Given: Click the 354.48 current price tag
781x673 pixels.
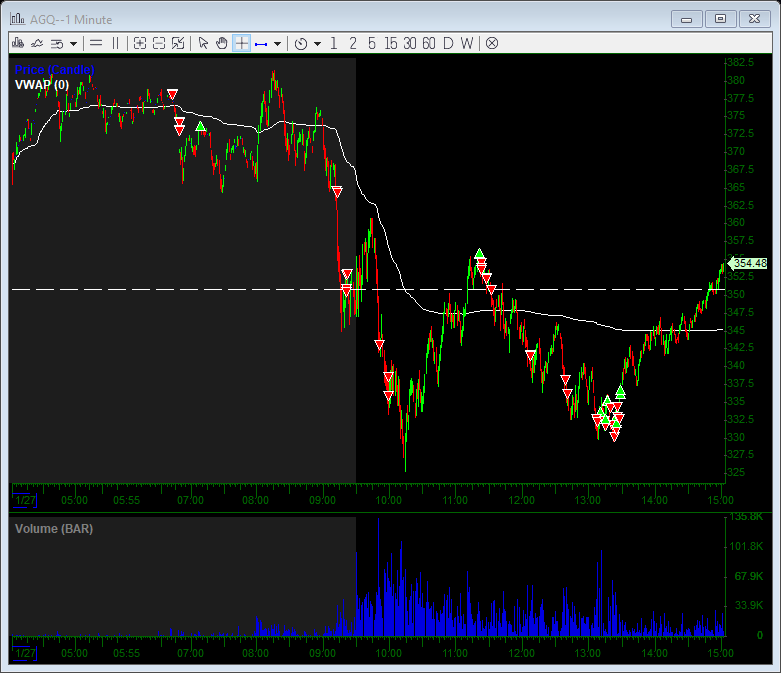Looking at the screenshot, I should coord(748,263).
